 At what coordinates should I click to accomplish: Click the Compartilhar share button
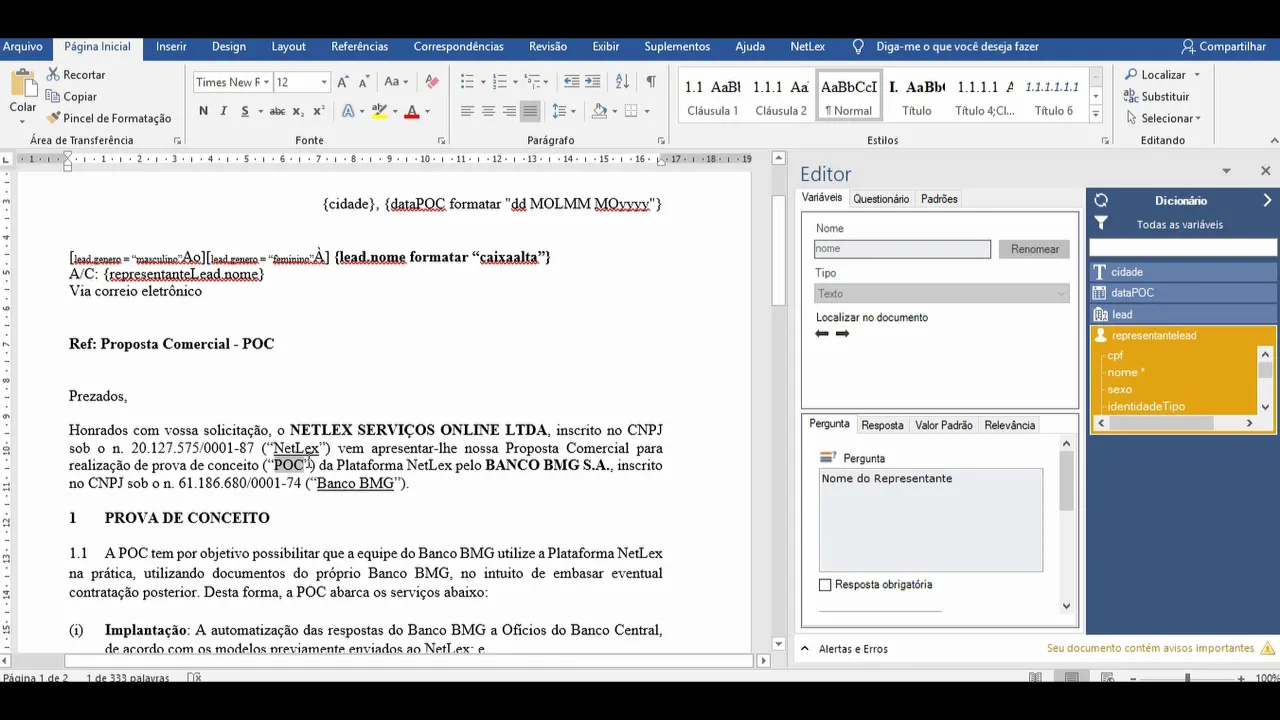click(1225, 47)
